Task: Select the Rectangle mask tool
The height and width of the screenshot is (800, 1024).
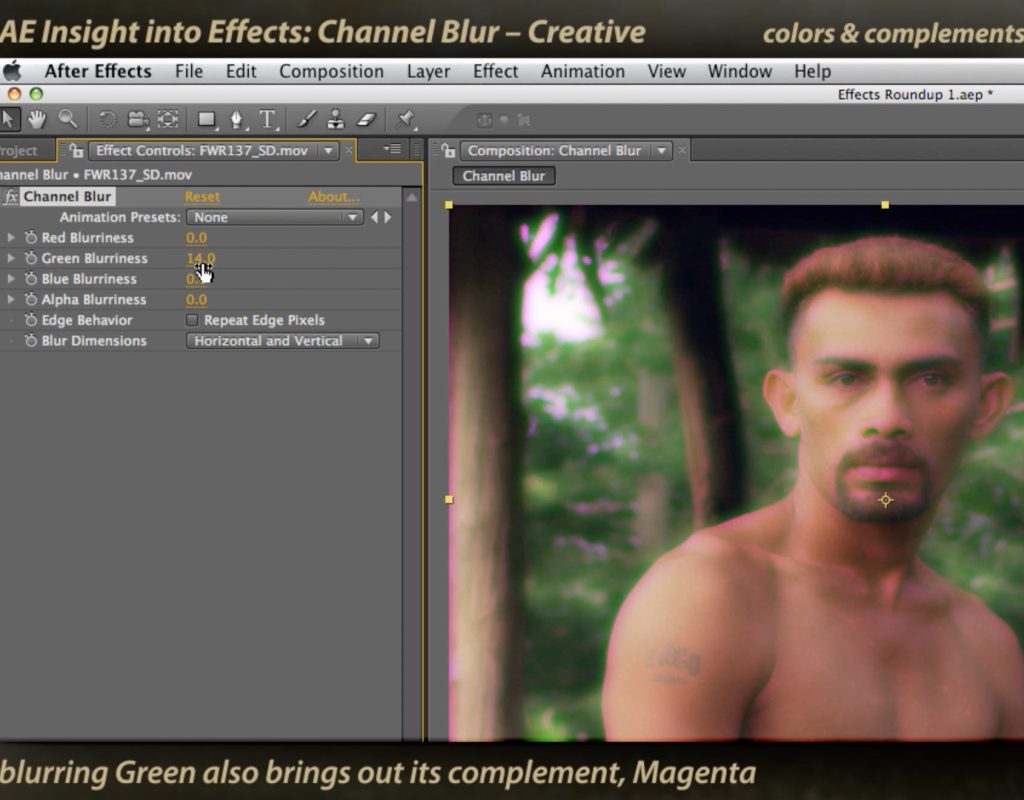Action: [207, 120]
